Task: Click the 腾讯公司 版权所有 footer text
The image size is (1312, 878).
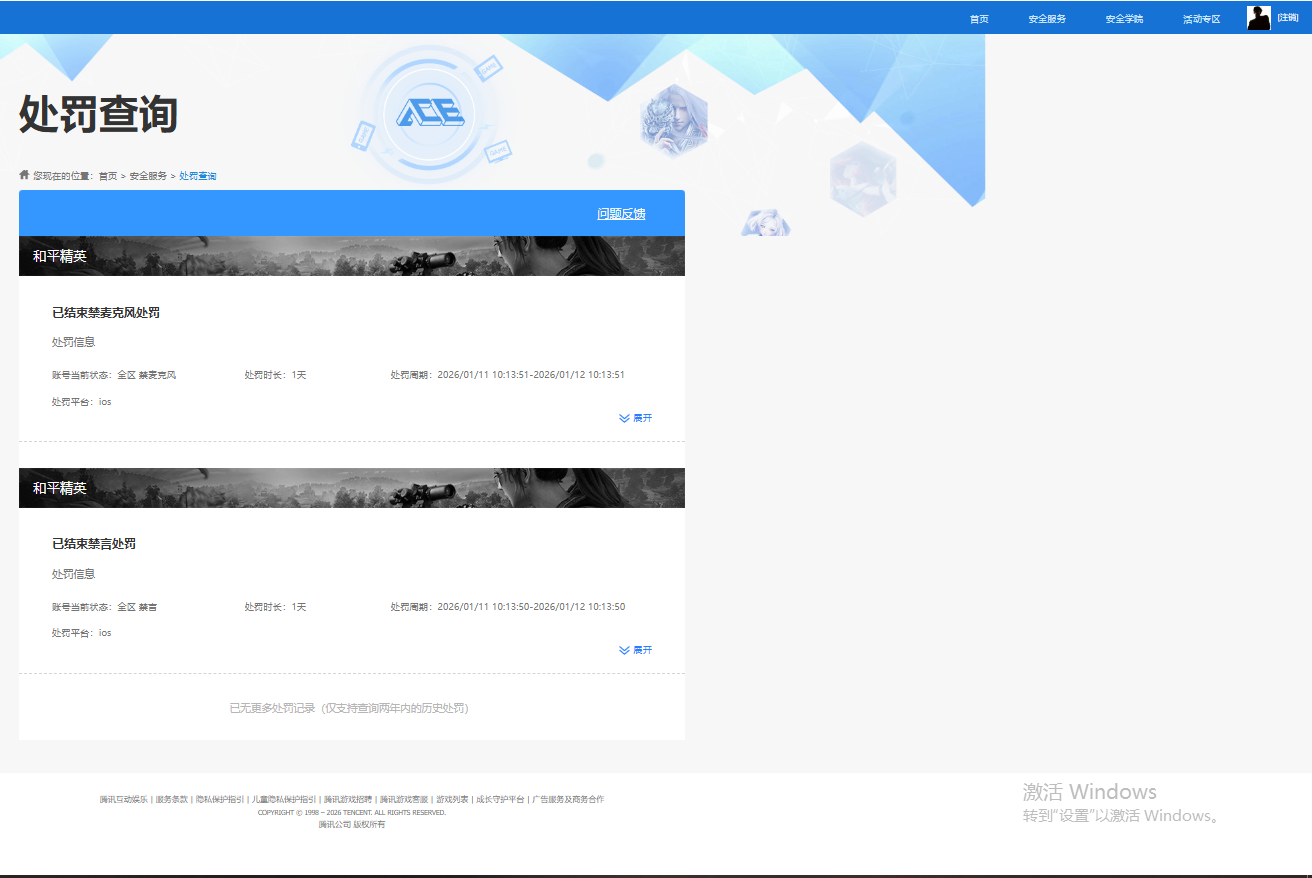Action: (352, 825)
